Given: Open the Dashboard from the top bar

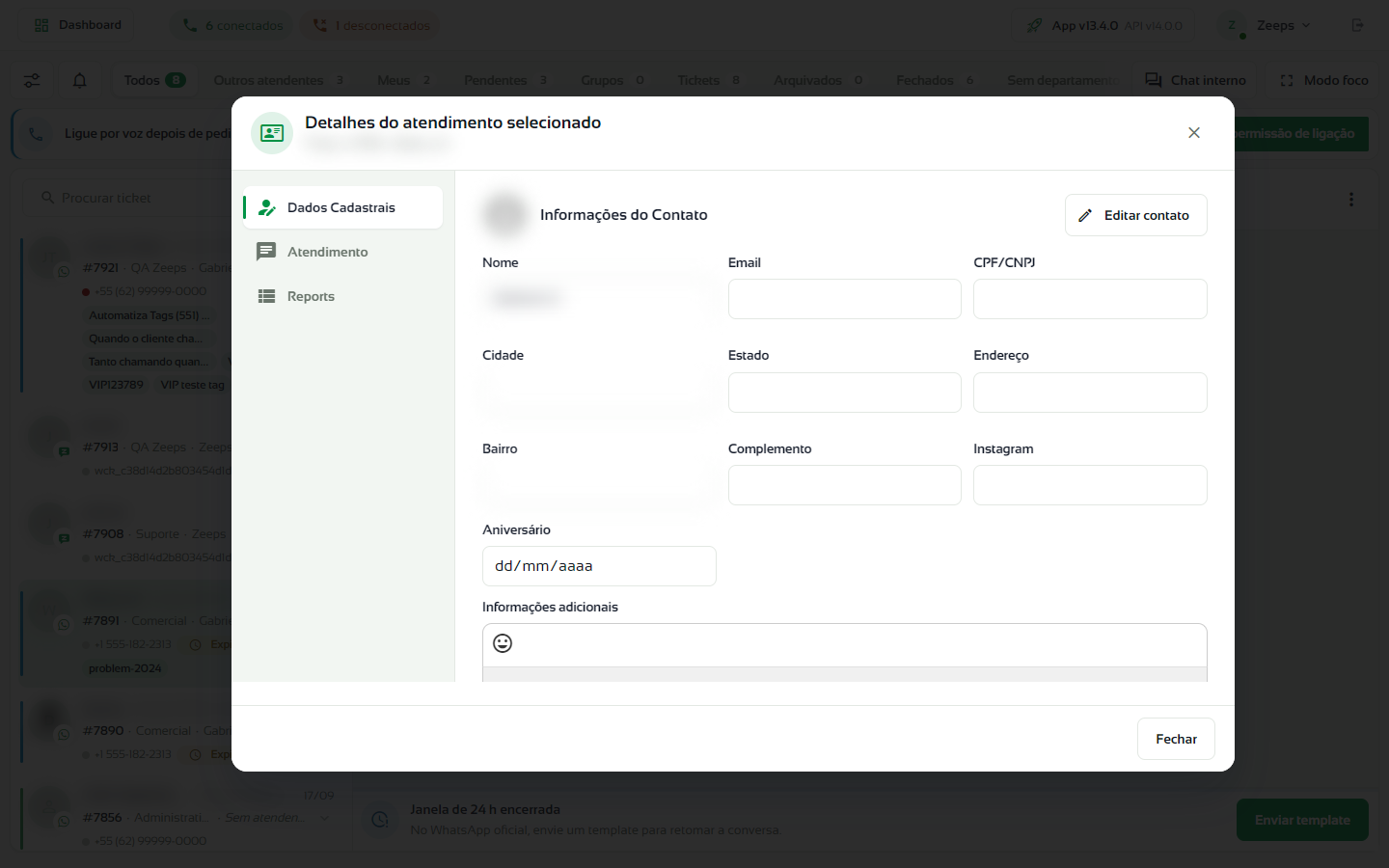Looking at the screenshot, I should [x=78, y=25].
